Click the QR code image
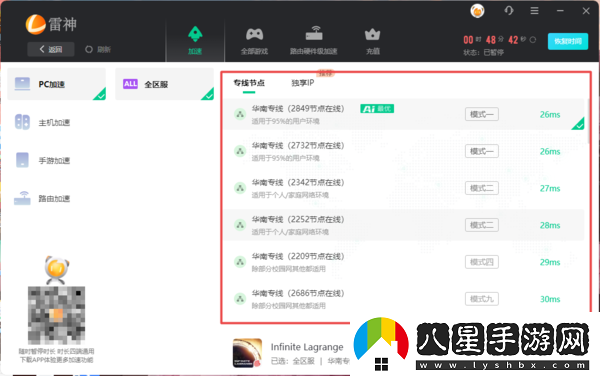Image resolution: width=600 pixels, height=376 pixels. click(56, 315)
